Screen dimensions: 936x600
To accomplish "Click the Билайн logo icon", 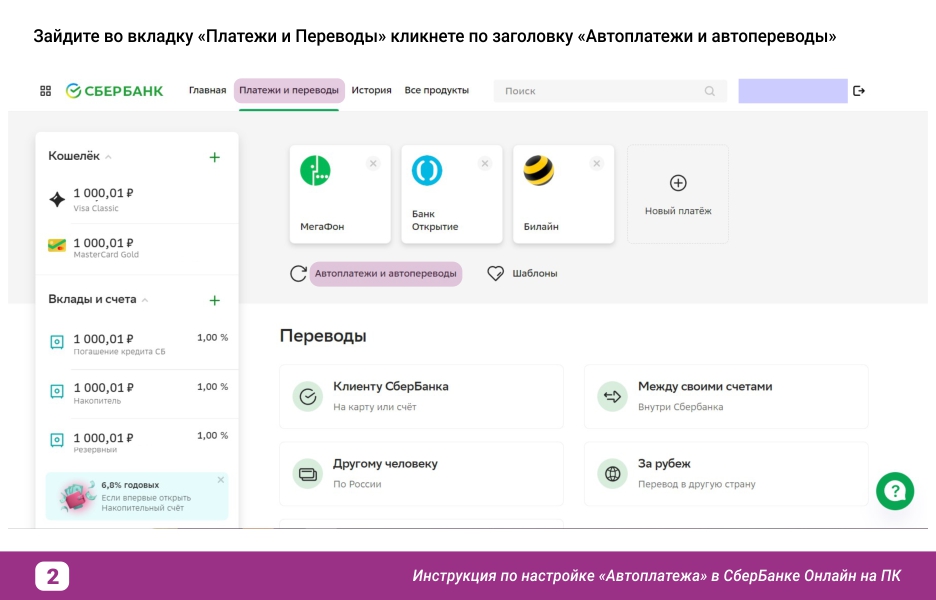I will [x=538, y=171].
